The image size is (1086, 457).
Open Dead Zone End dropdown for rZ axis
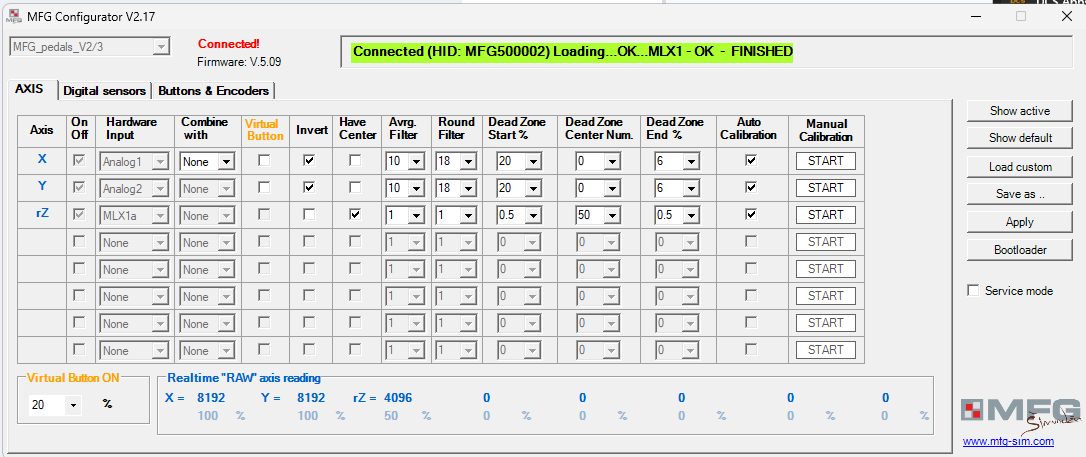[691, 215]
